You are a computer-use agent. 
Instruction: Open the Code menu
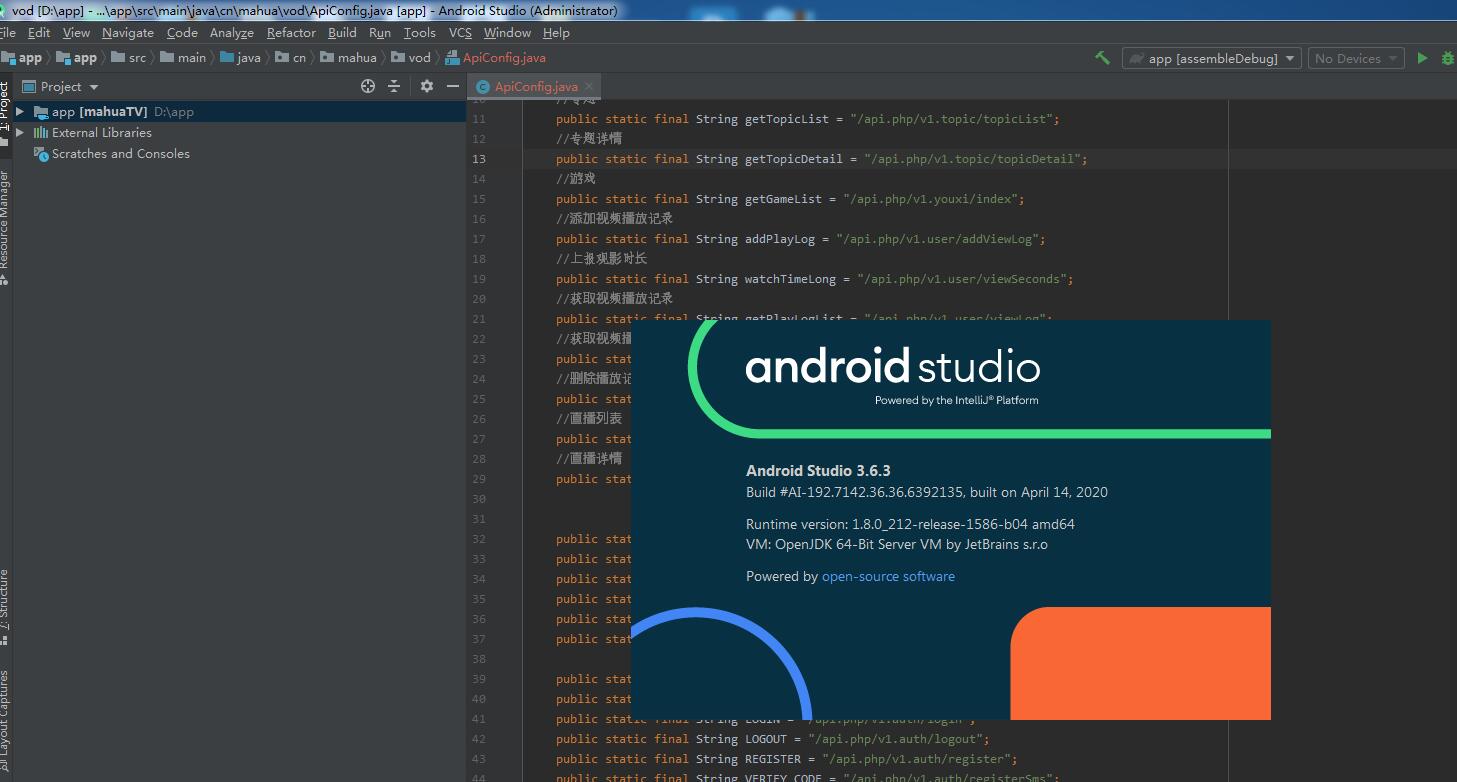(182, 32)
